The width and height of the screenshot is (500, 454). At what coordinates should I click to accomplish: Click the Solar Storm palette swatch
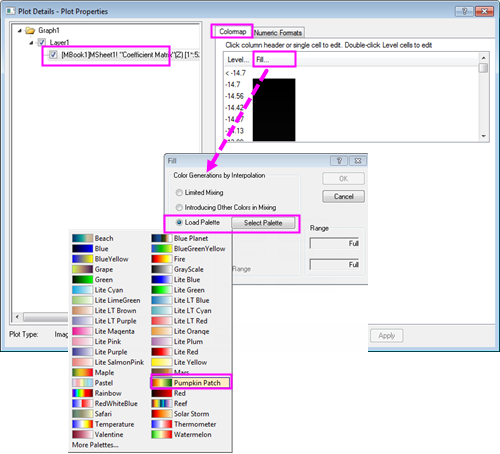coord(162,414)
